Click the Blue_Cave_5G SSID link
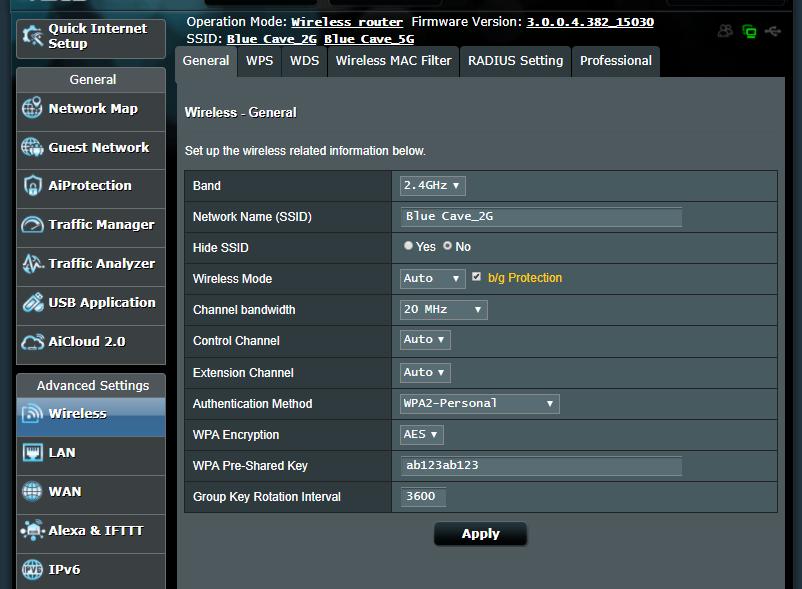Image resolution: width=802 pixels, height=589 pixels. click(369, 39)
